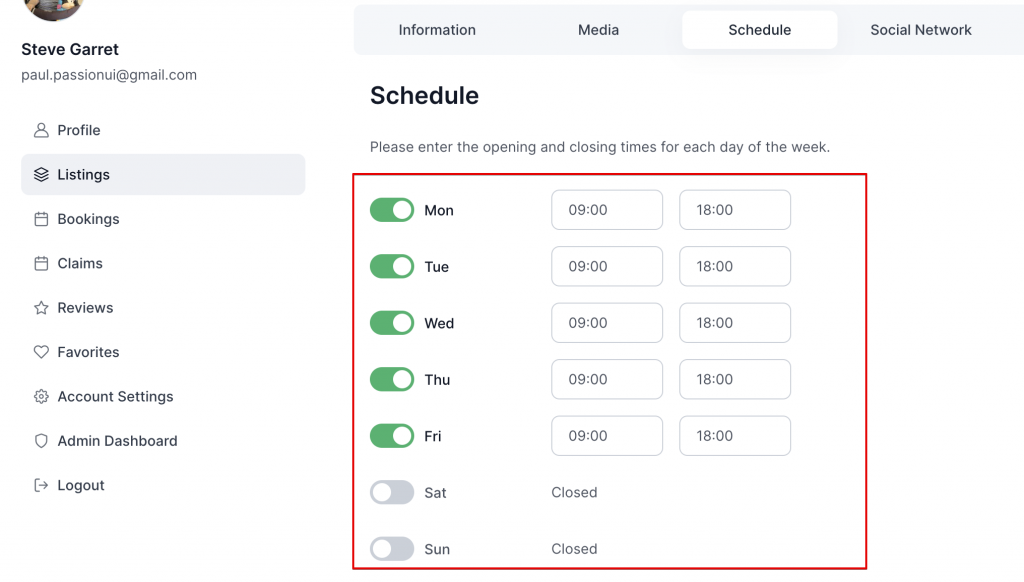Go to the Social Network tab

coord(921,30)
